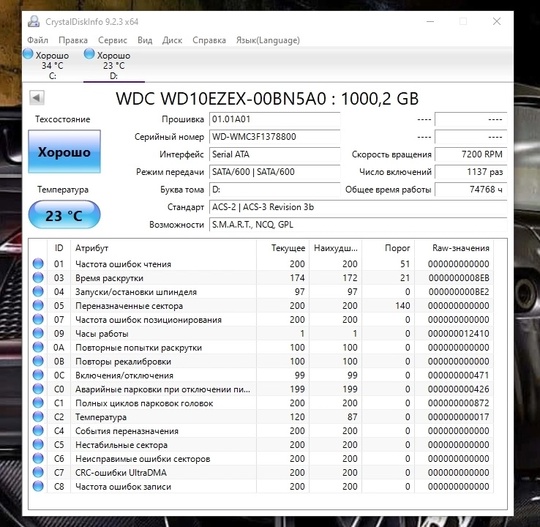Click the CrystalDiskInfo app icon in title bar
Image resolution: width=540 pixels, height=527 pixels.
34,21
